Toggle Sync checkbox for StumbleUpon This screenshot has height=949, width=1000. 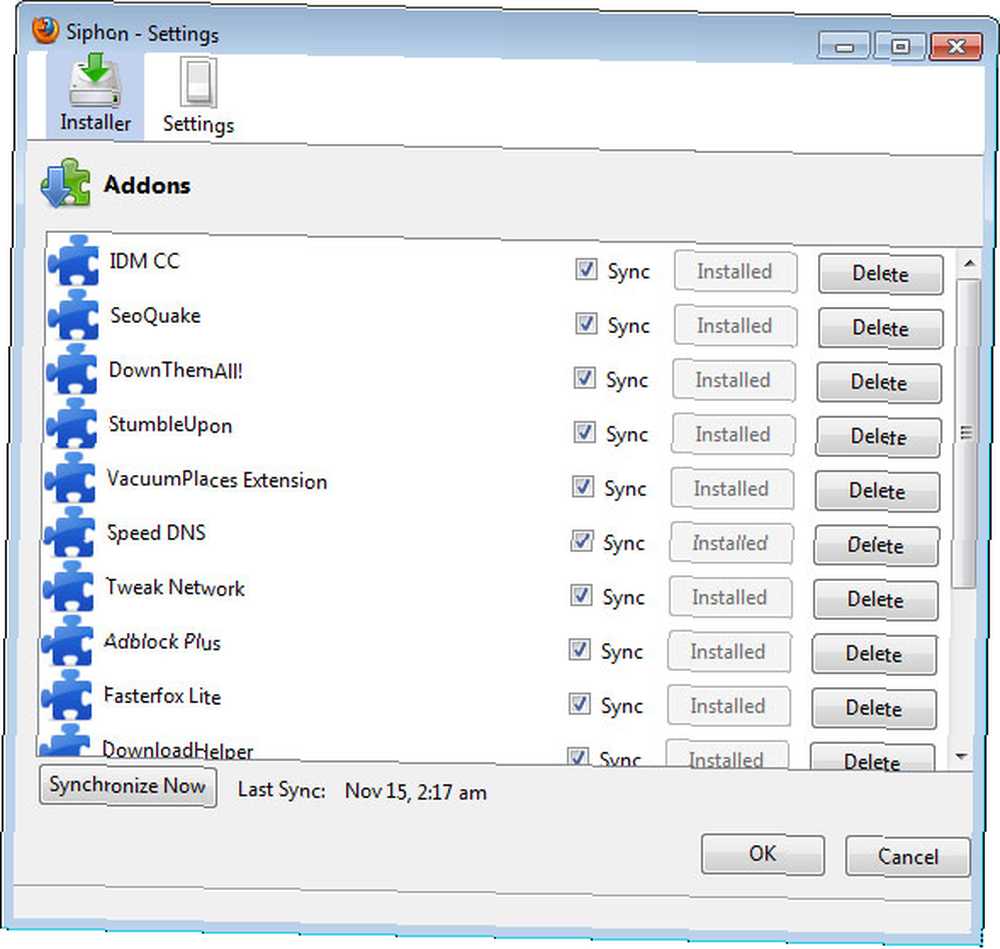tap(584, 432)
